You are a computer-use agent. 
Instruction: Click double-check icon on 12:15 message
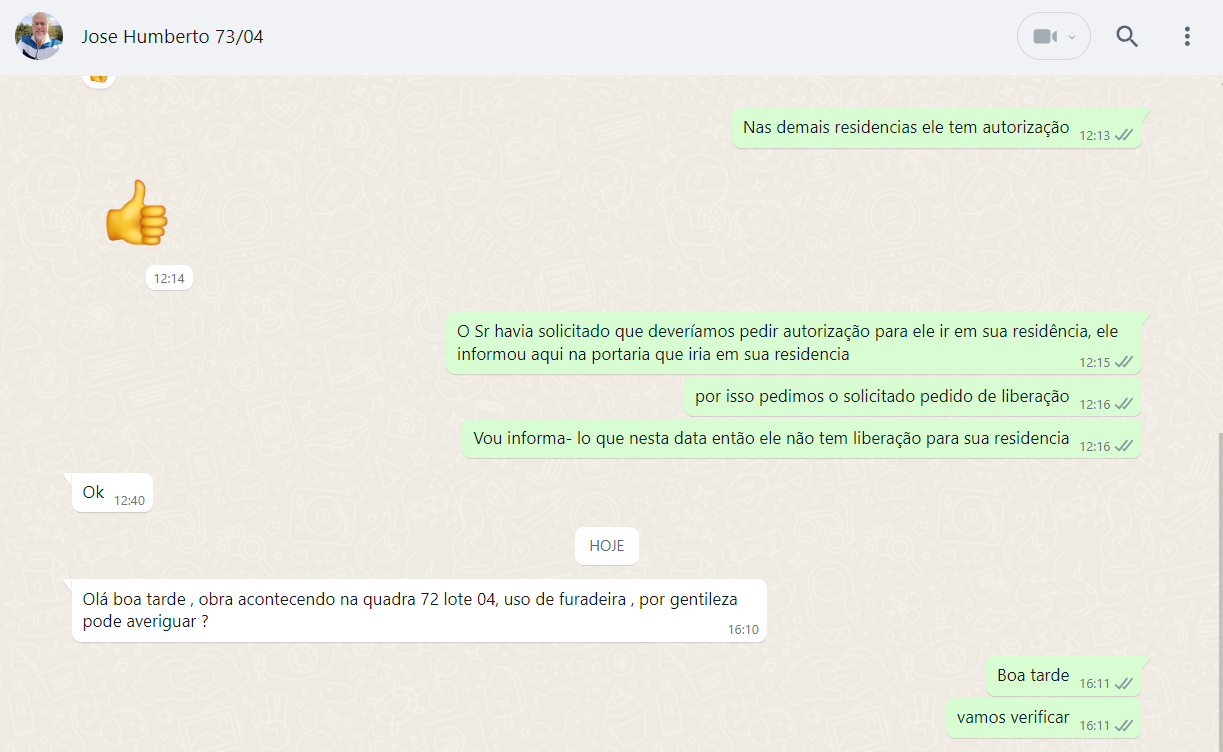coord(1124,362)
